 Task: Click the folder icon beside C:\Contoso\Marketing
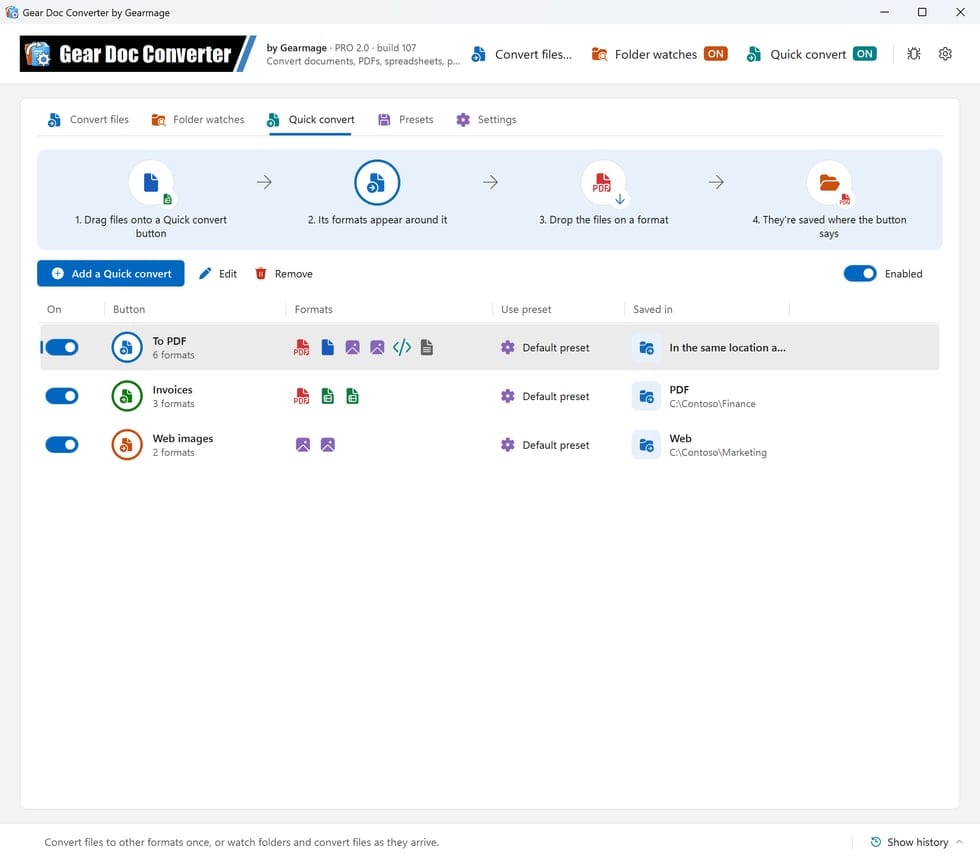click(x=646, y=445)
